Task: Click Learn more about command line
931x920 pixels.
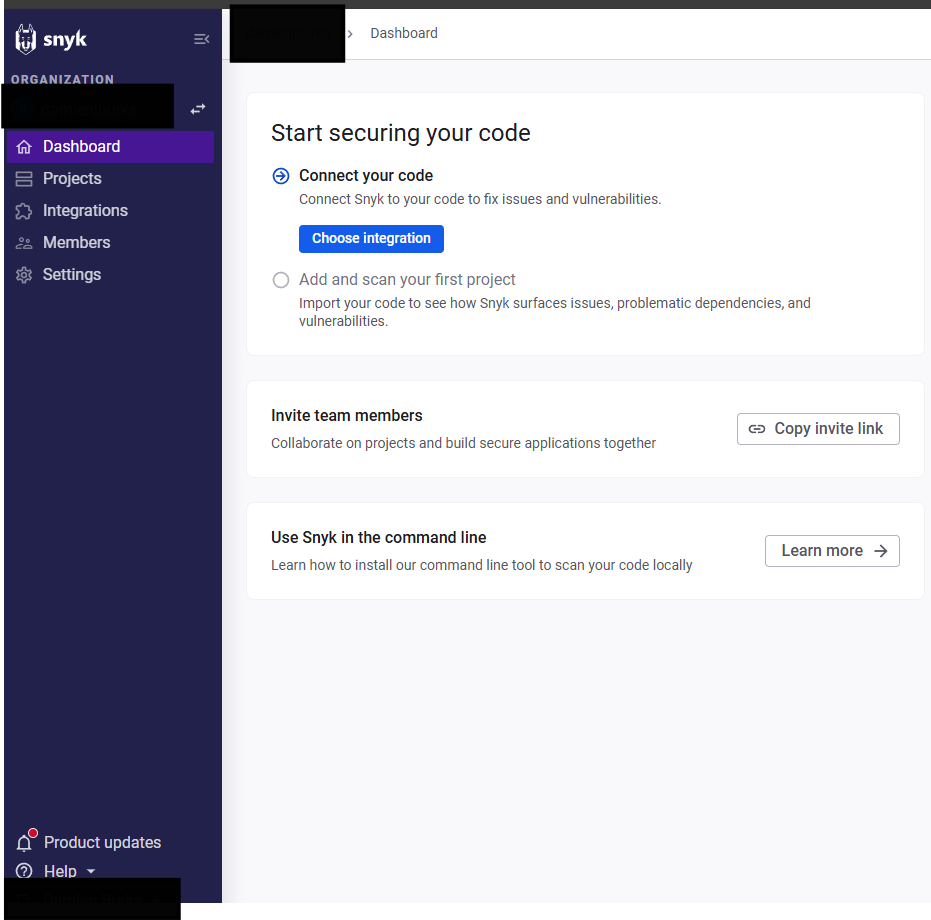Action: click(832, 551)
